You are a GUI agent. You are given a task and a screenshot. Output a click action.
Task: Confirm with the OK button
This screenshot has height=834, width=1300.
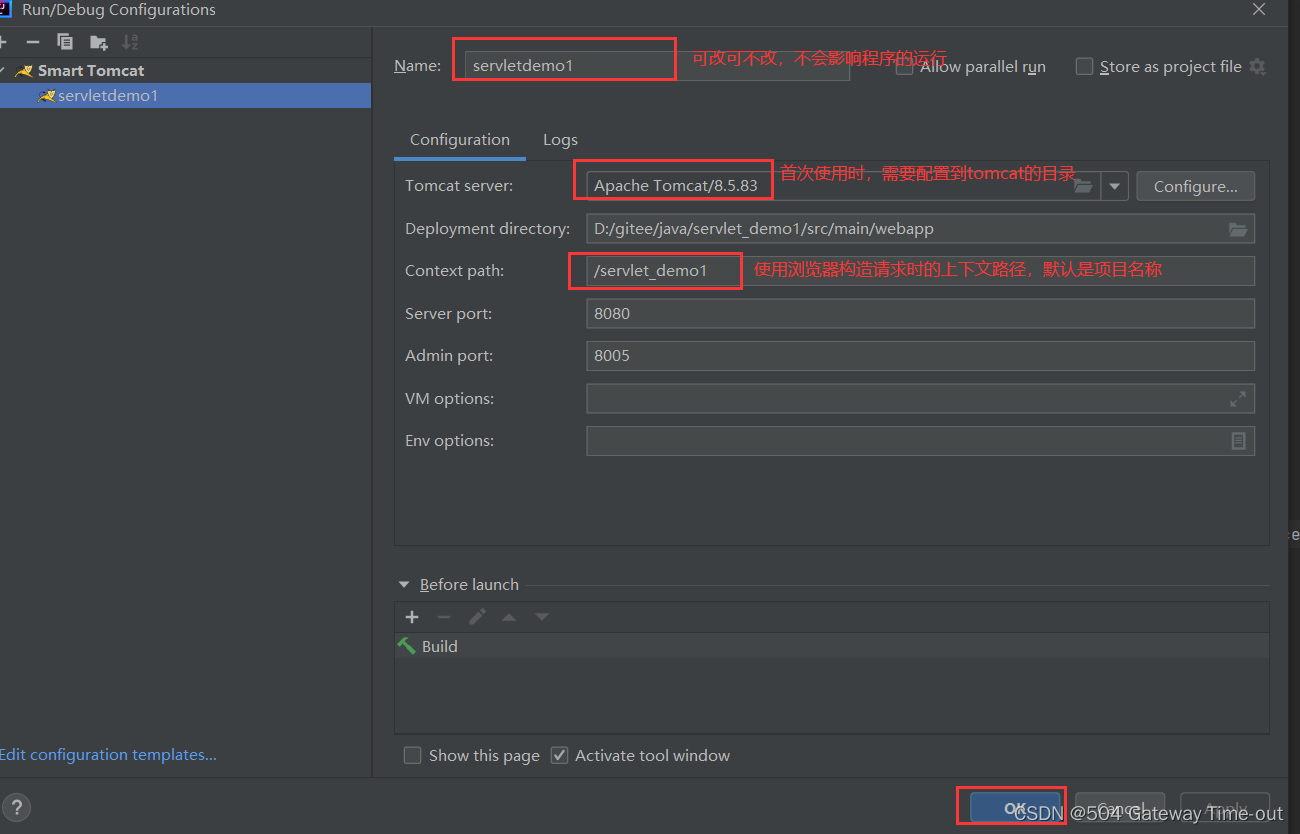1013,808
